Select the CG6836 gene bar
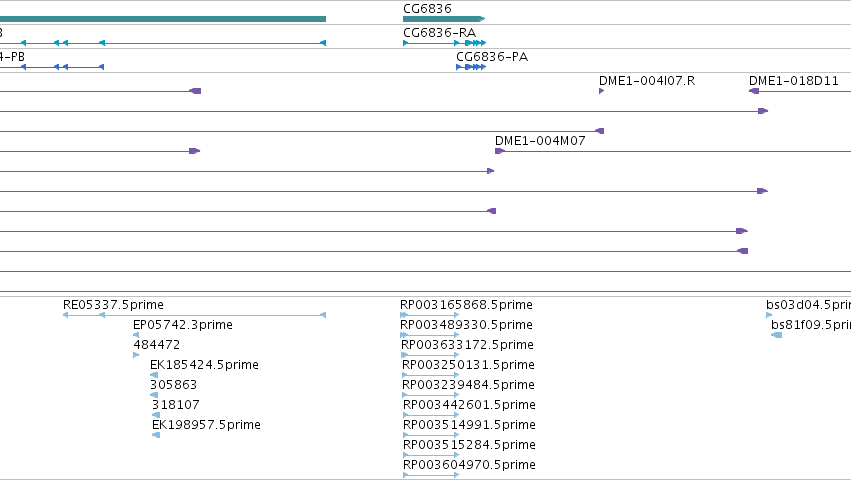 click(444, 19)
